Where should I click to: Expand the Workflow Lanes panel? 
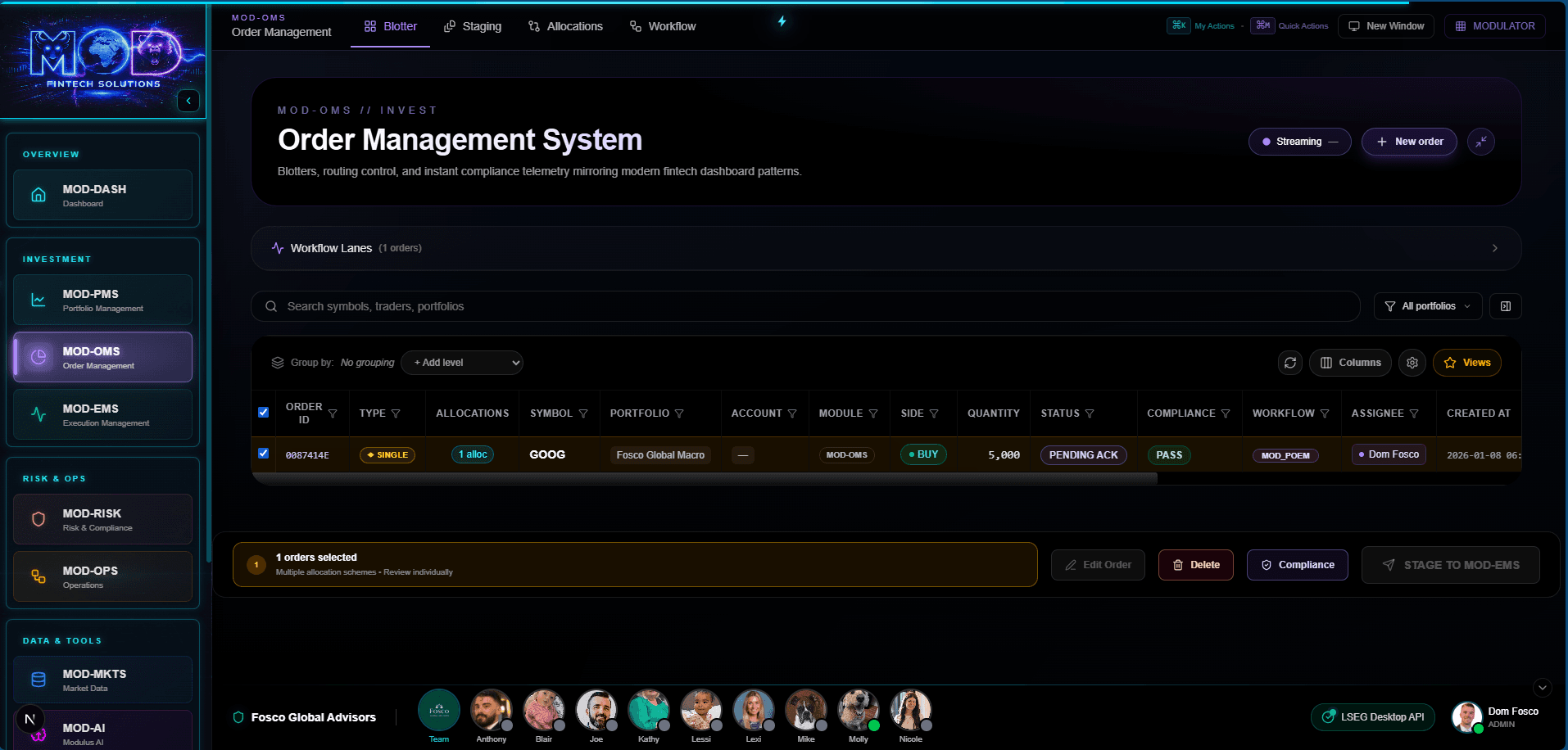[x=1494, y=248]
